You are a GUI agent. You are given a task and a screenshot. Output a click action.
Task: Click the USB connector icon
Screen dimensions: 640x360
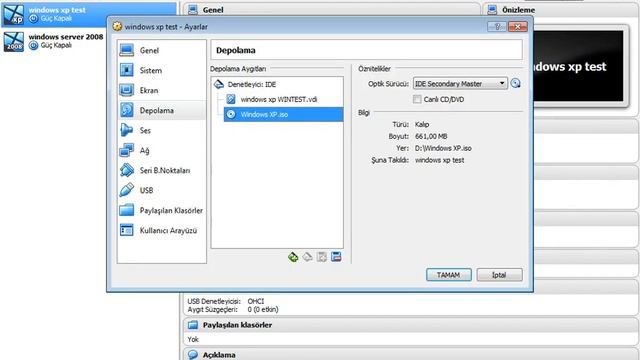tap(127, 190)
